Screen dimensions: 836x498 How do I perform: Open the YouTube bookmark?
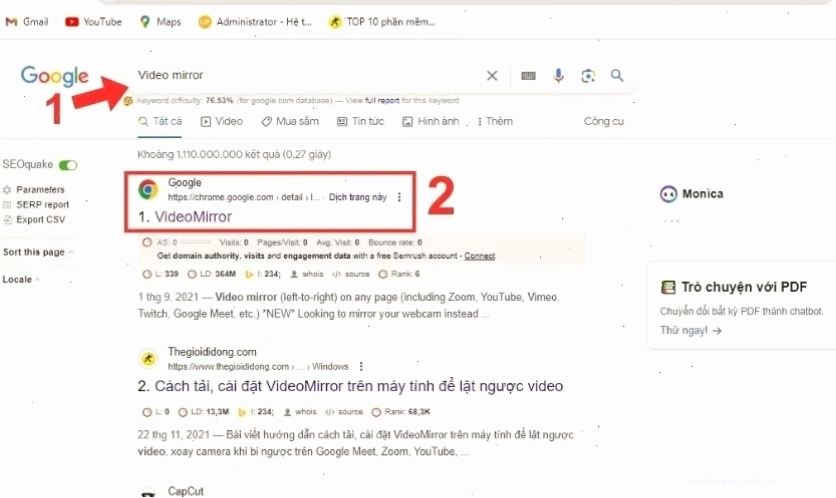(93, 22)
